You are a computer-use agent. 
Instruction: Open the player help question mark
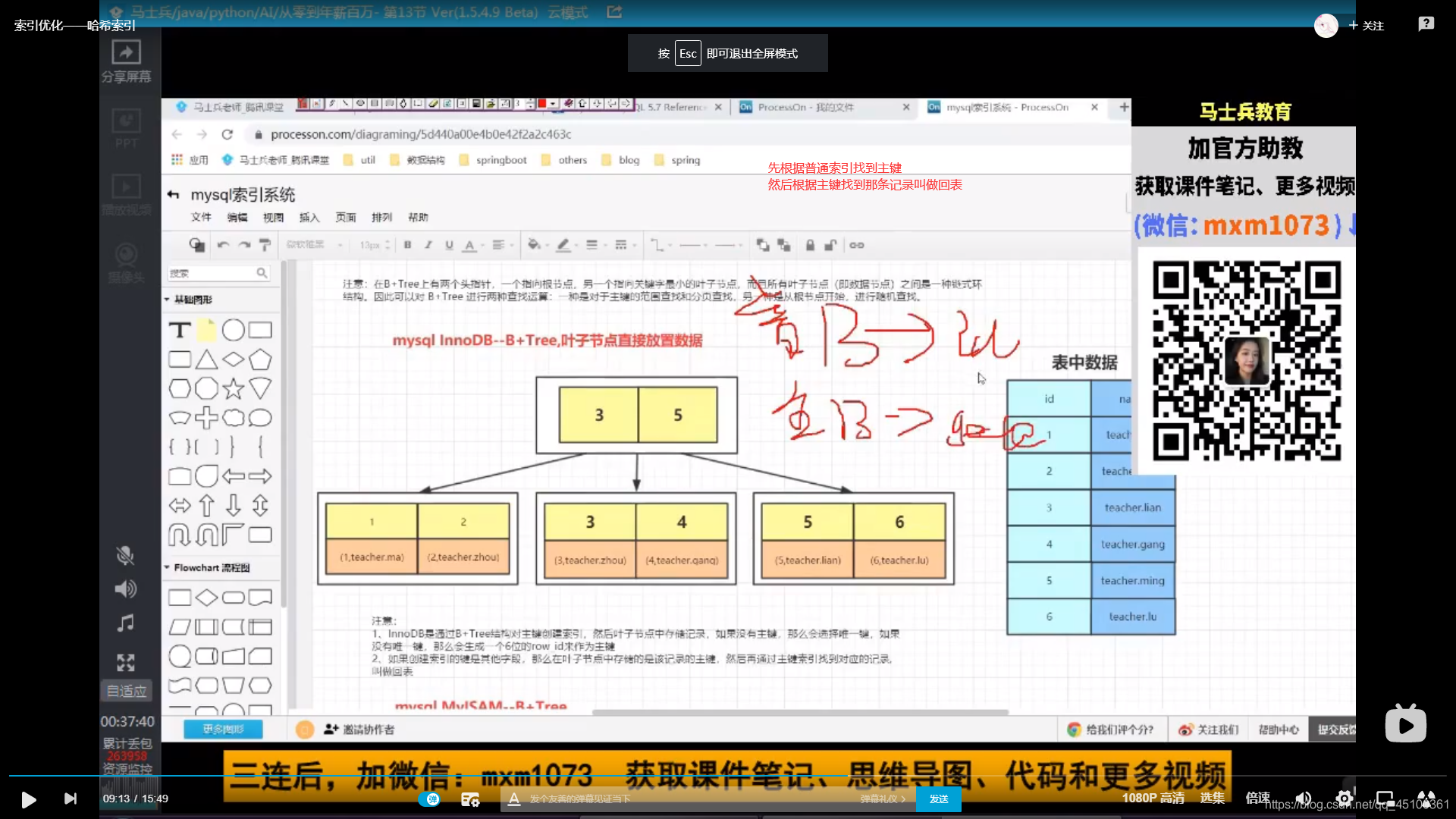point(1426,24)
